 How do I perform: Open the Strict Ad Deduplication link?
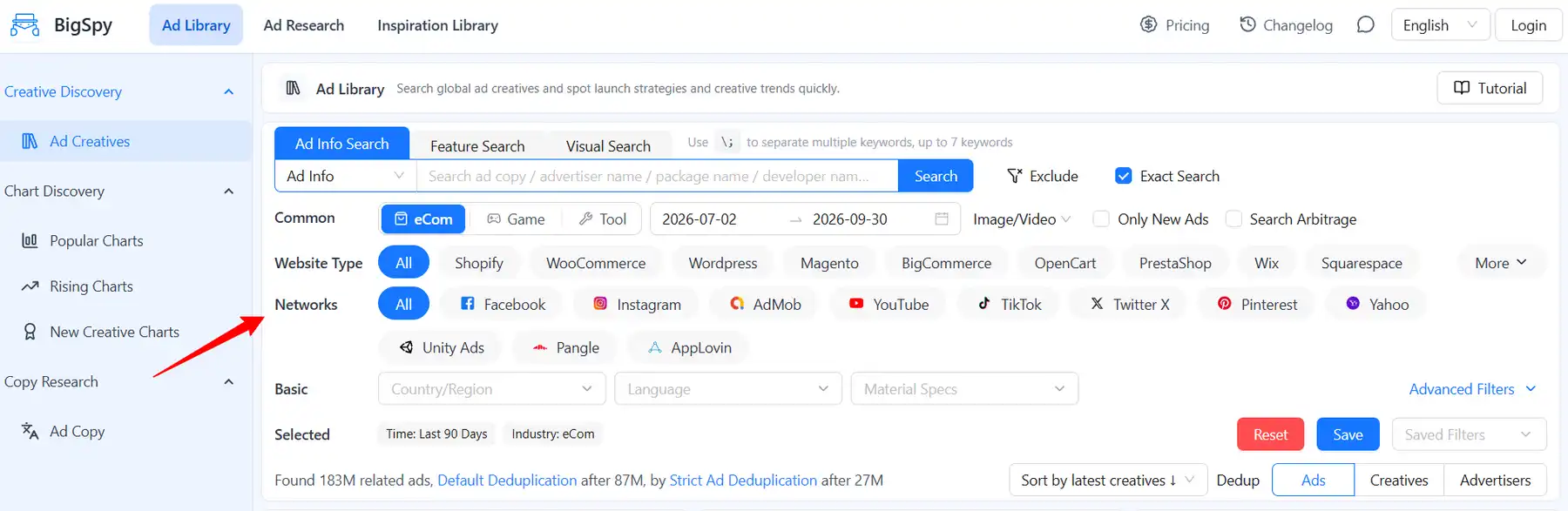(743, 481)
